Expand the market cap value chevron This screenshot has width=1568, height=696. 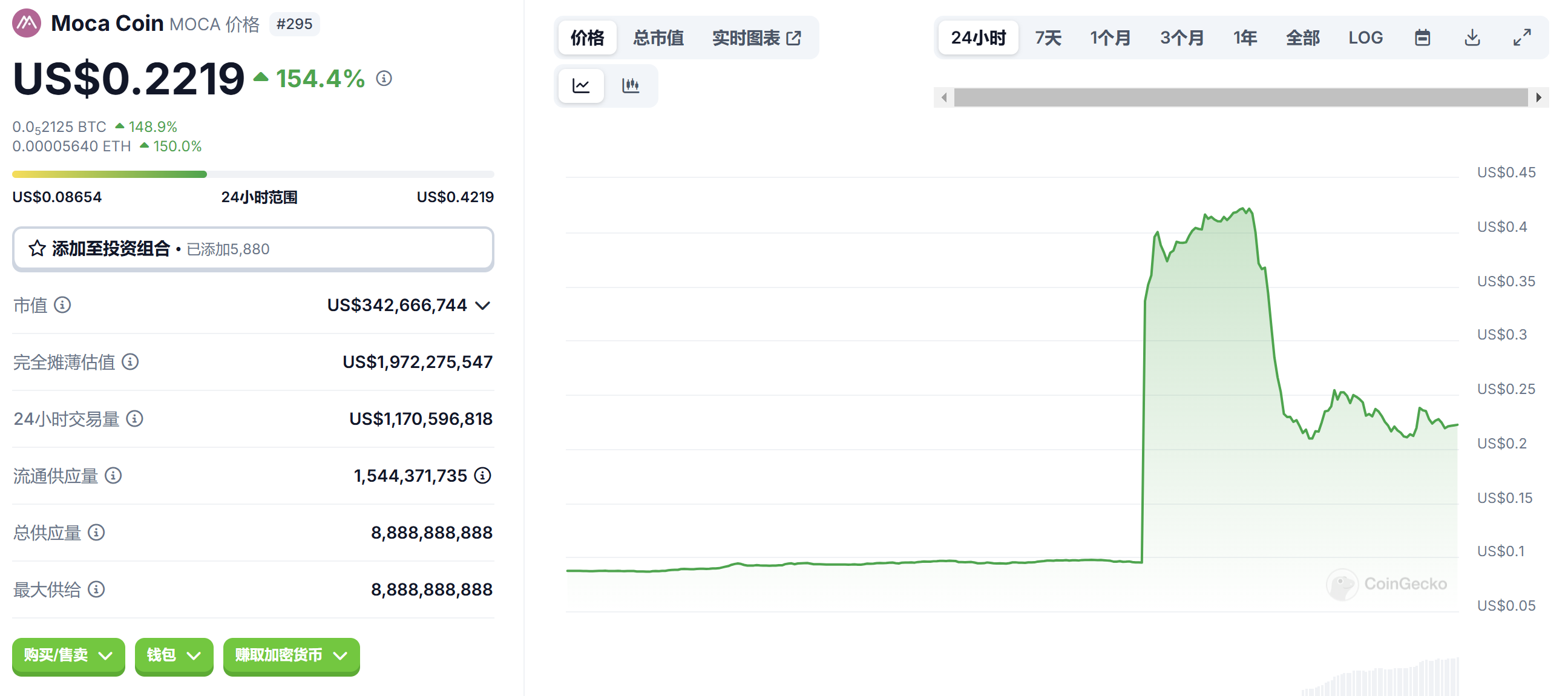[x=483, y=305]
